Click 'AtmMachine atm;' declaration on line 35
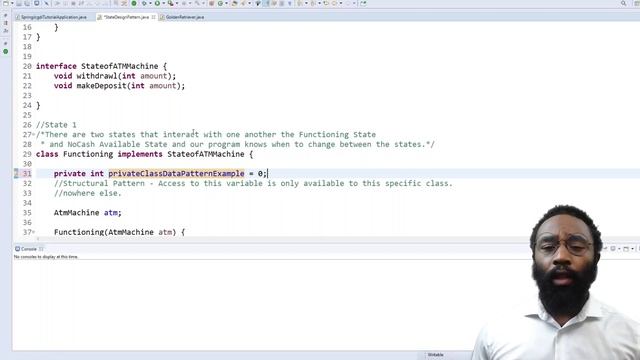Viewport: 640px width, 360px height. click(x=88, y=213)
